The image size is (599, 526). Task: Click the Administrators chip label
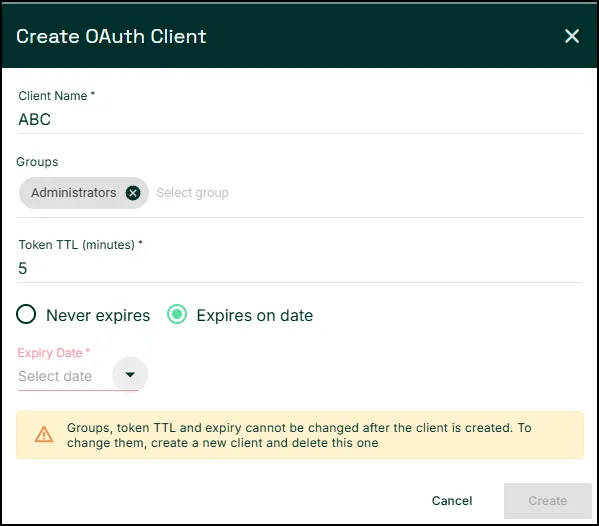74,193
